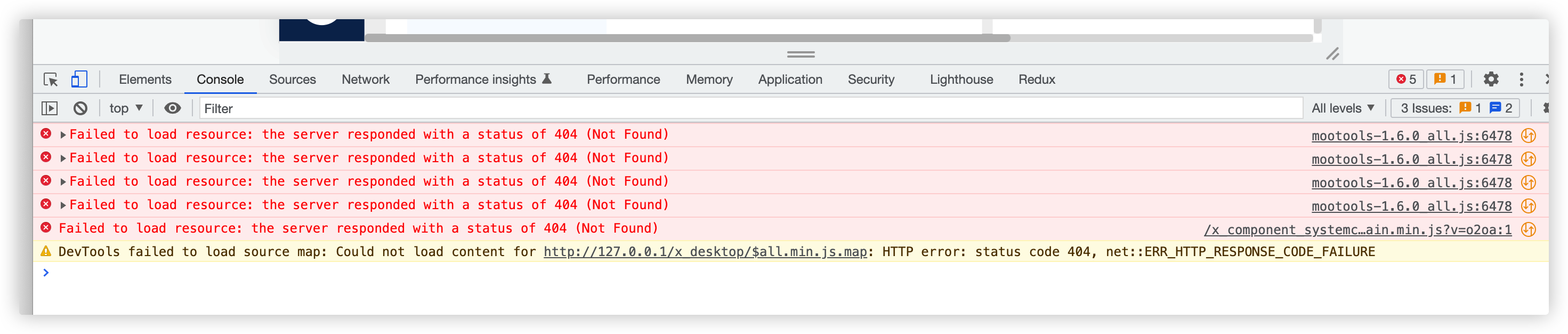Open DevTools settings gear
1568x334 pixels.
[x=1491, y=79]
